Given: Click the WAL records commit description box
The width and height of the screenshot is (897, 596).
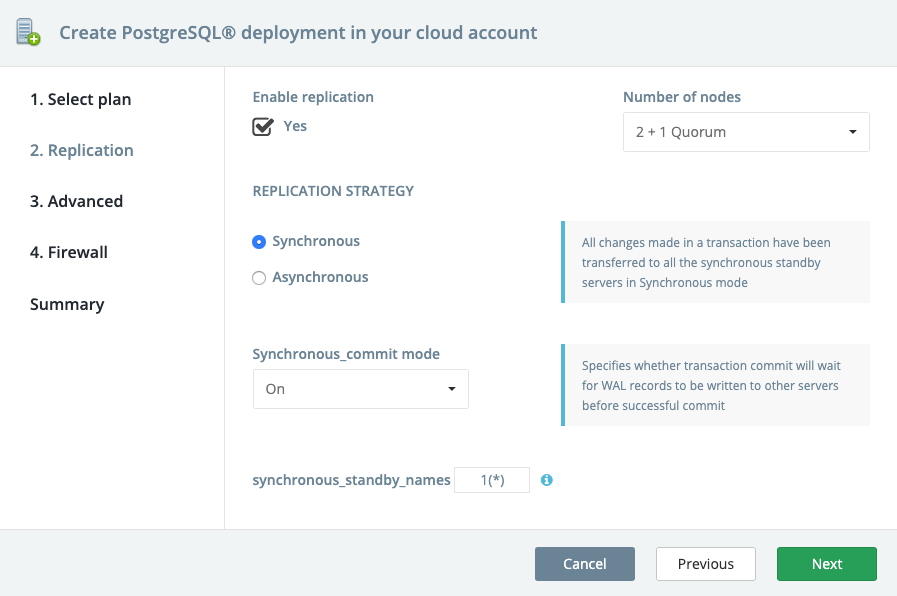Looking at the screenshot, I should 716,385.
